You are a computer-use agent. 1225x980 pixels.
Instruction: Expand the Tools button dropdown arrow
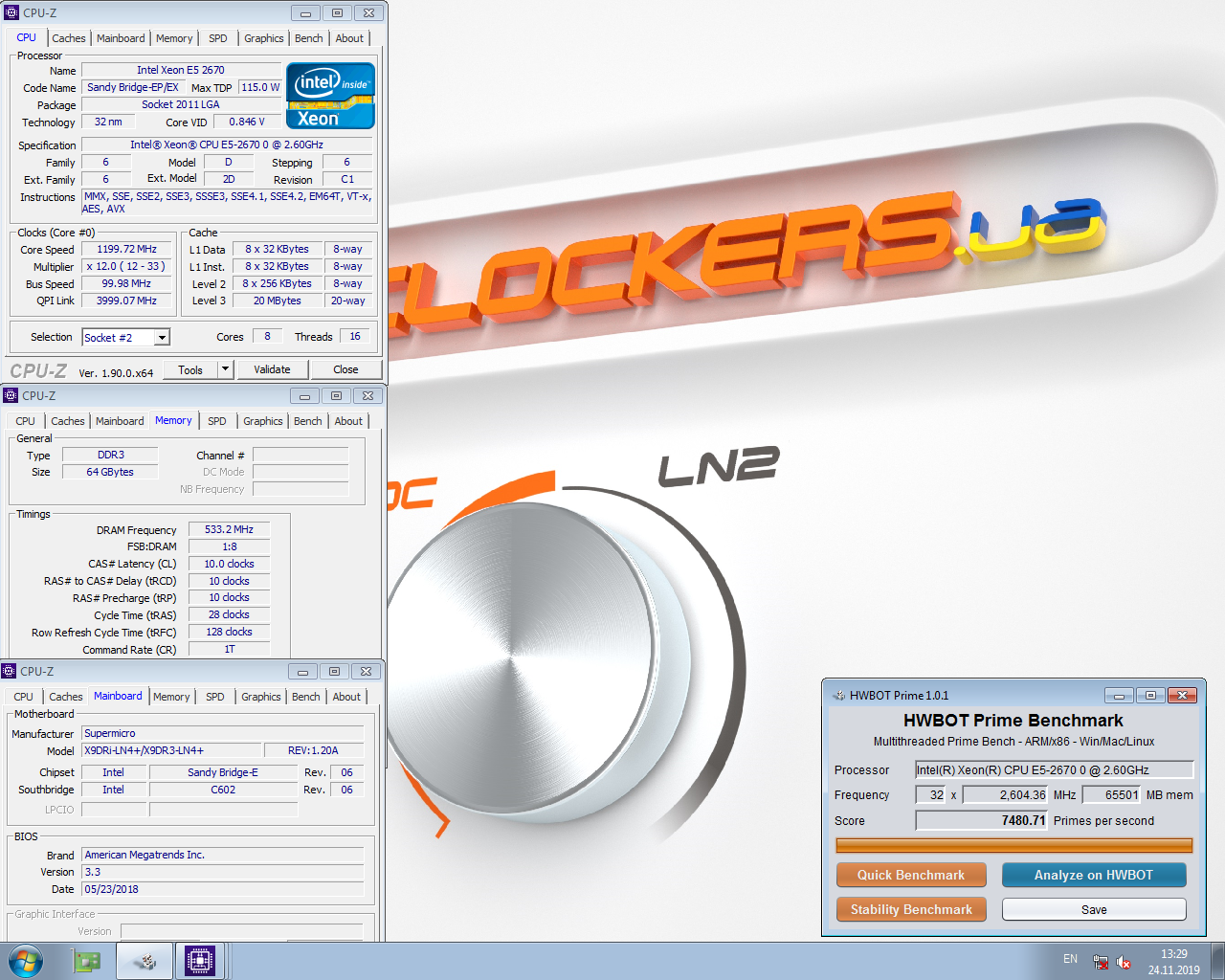click(226, 369)
